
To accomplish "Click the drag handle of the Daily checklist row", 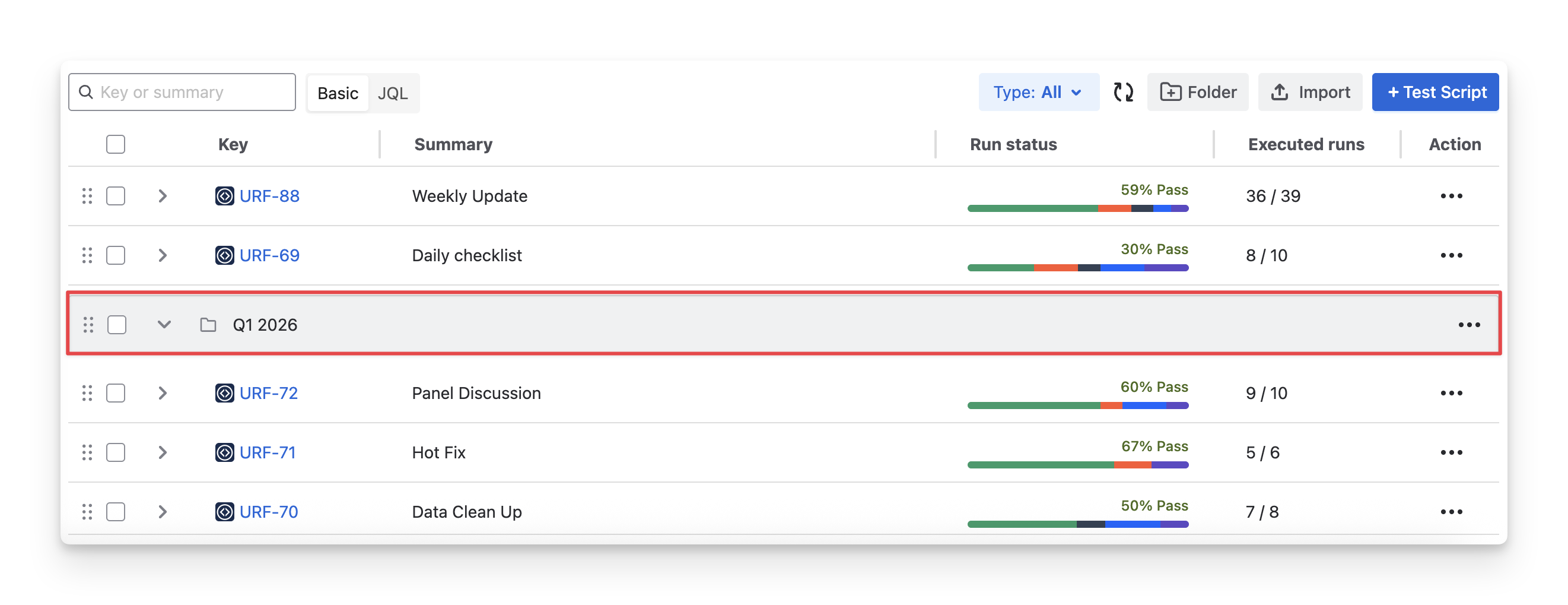I will click(87, 255).
